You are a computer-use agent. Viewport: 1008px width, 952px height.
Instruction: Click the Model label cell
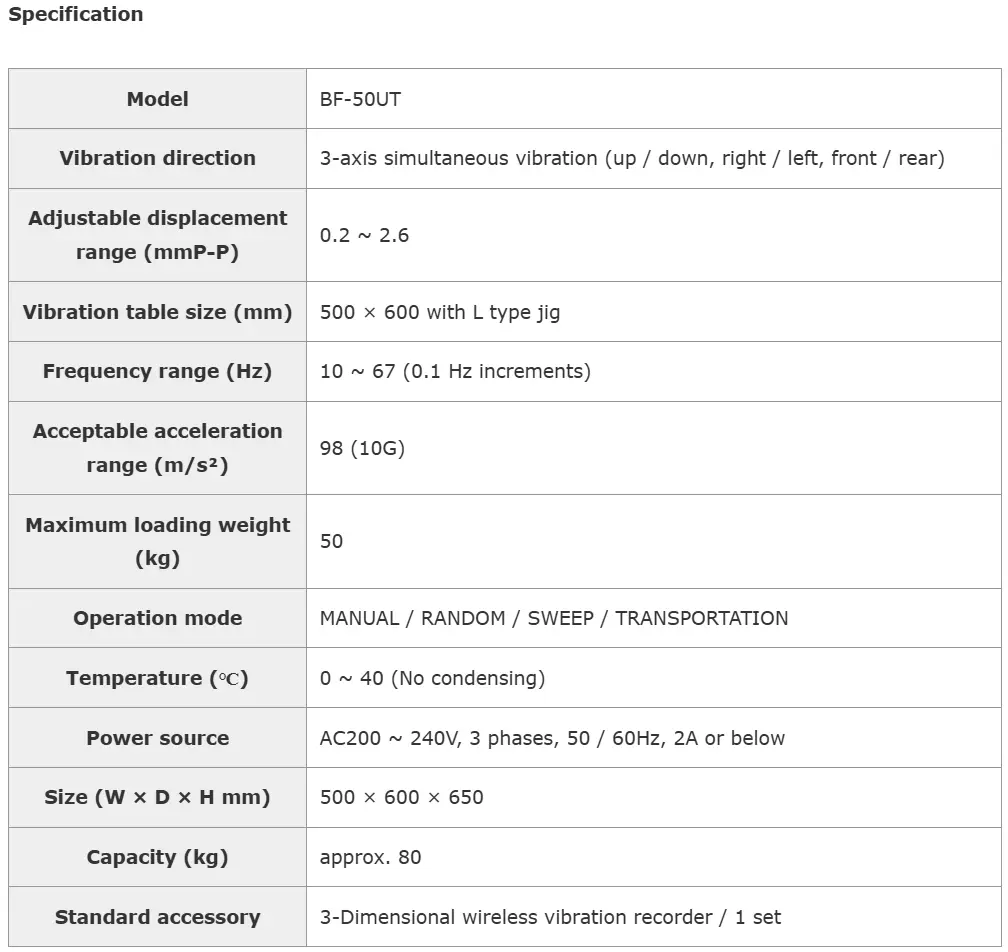tap(157, 99)
